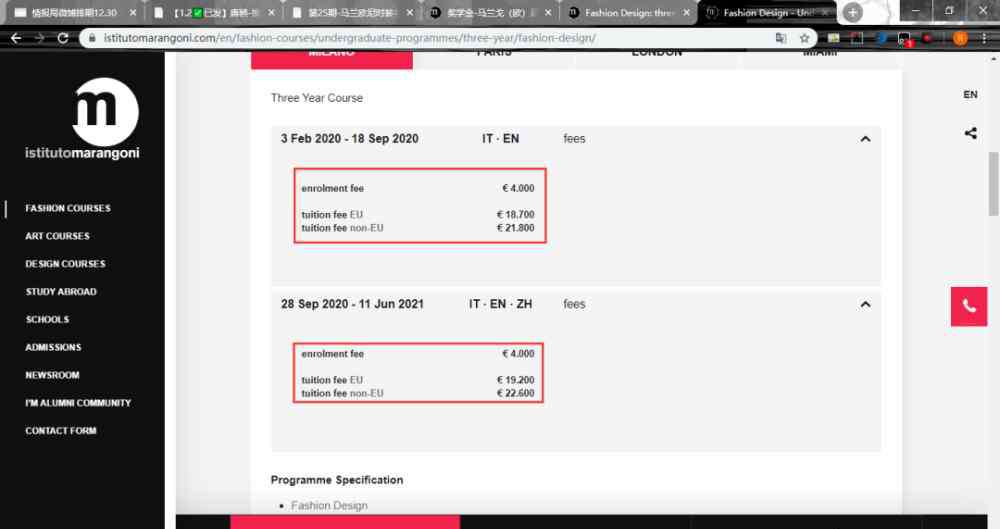Open the orange profile avatar
Image resolution: width=1000 pixels, height=529 pixels.
(x=960, y=38)
